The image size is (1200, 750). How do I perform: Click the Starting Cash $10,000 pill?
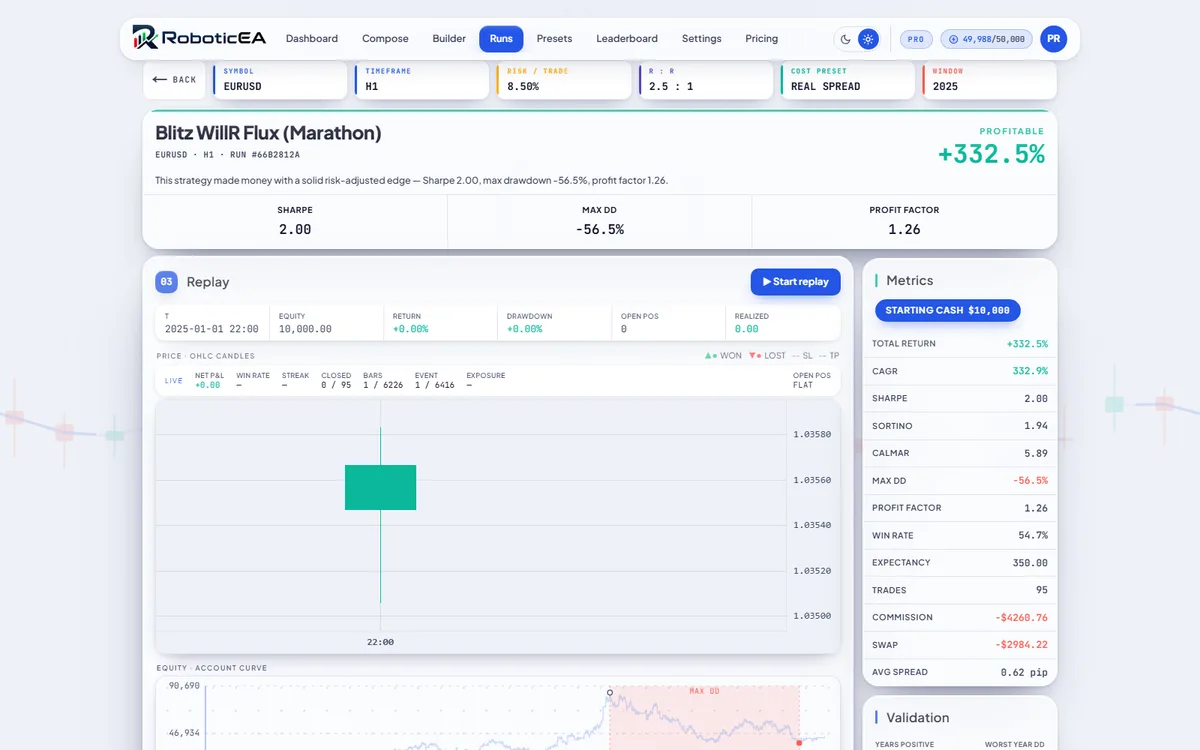pyautogui.click(x=948, y=311)
